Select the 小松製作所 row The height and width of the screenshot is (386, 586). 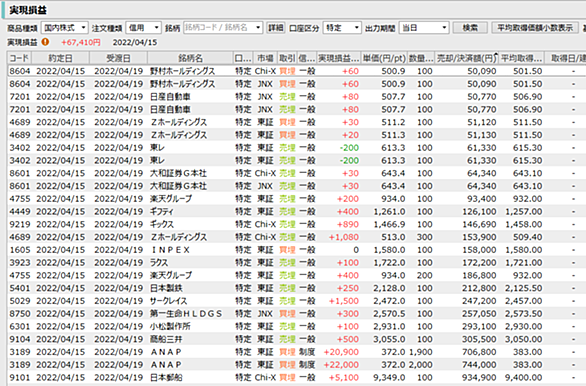(x=297, y=326)
